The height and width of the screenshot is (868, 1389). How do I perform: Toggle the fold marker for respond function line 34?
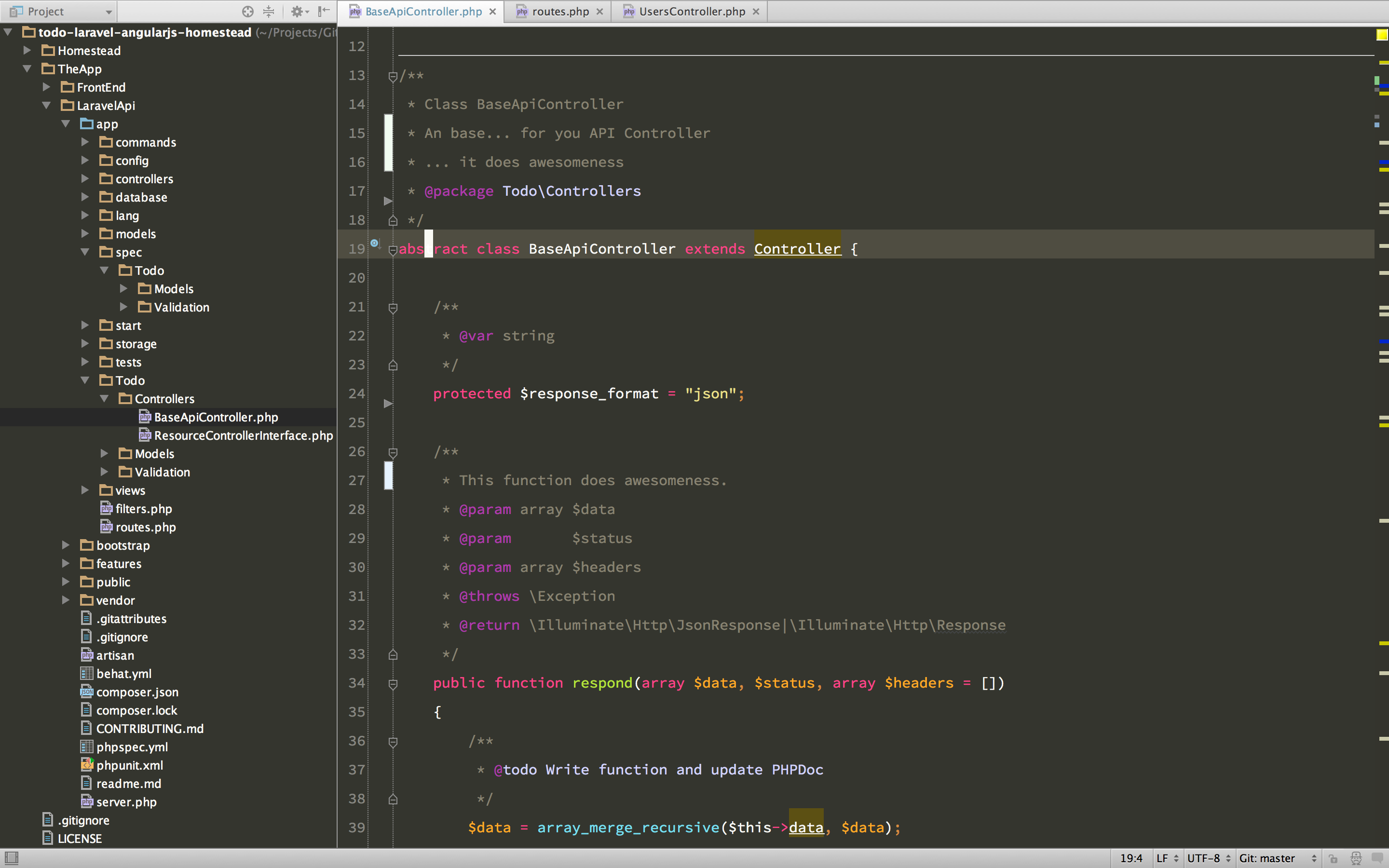click(x=393, y=683)
